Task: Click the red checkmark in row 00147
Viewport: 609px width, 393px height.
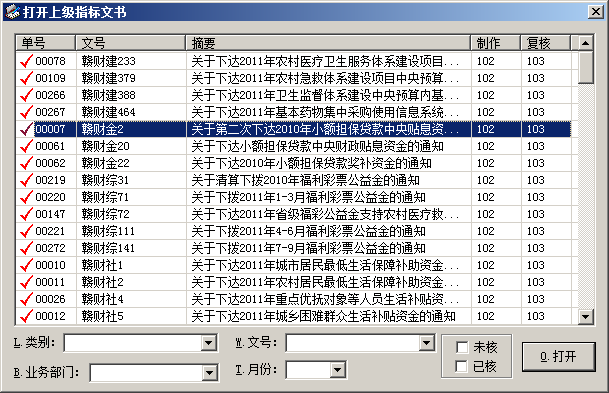Action: [x=26, y=214]
